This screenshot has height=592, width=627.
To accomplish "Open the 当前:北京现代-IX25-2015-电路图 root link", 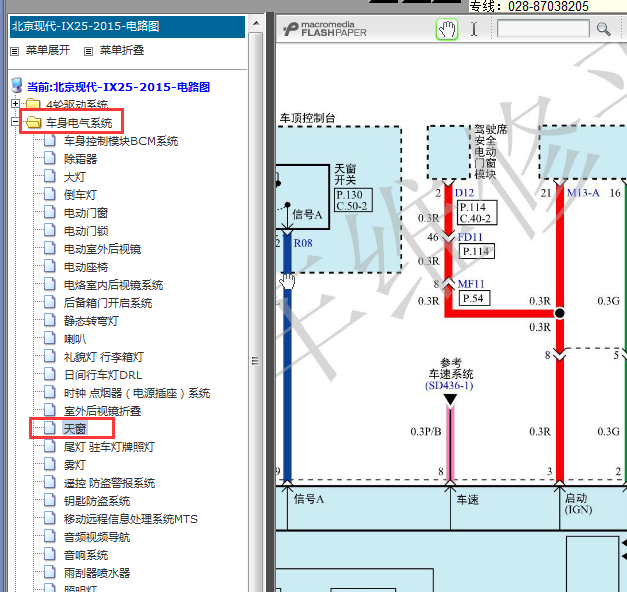I will 118,87.
